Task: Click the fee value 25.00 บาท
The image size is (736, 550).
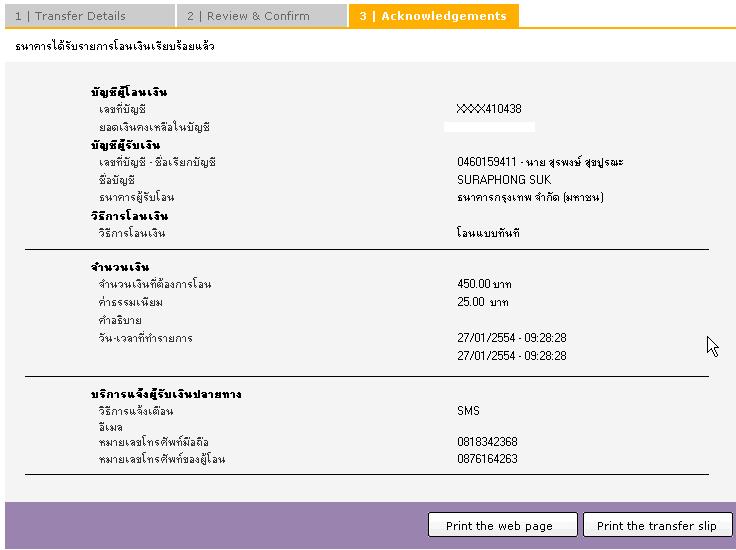Action: [482, 302]
